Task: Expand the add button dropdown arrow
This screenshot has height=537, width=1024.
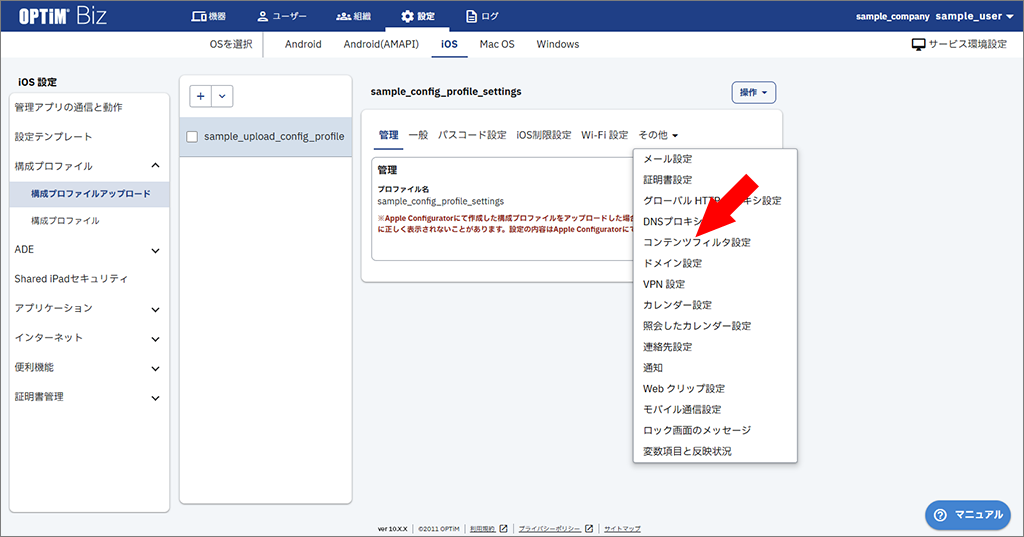Action: pos(222,95)
